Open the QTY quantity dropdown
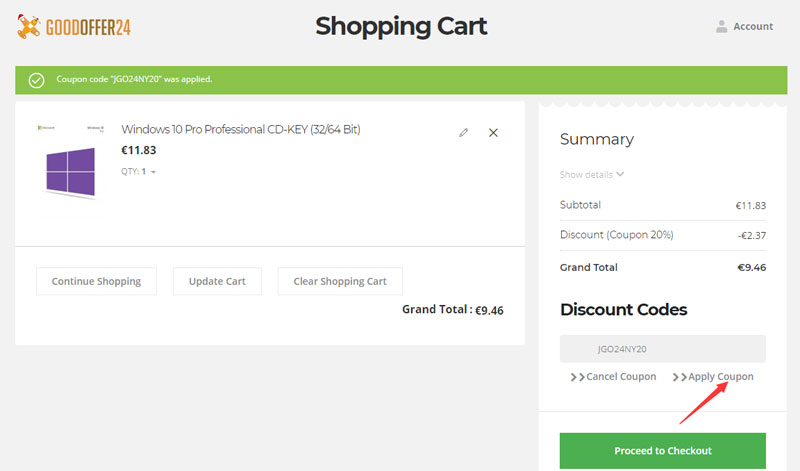The image size is (800, 471). 139,171
